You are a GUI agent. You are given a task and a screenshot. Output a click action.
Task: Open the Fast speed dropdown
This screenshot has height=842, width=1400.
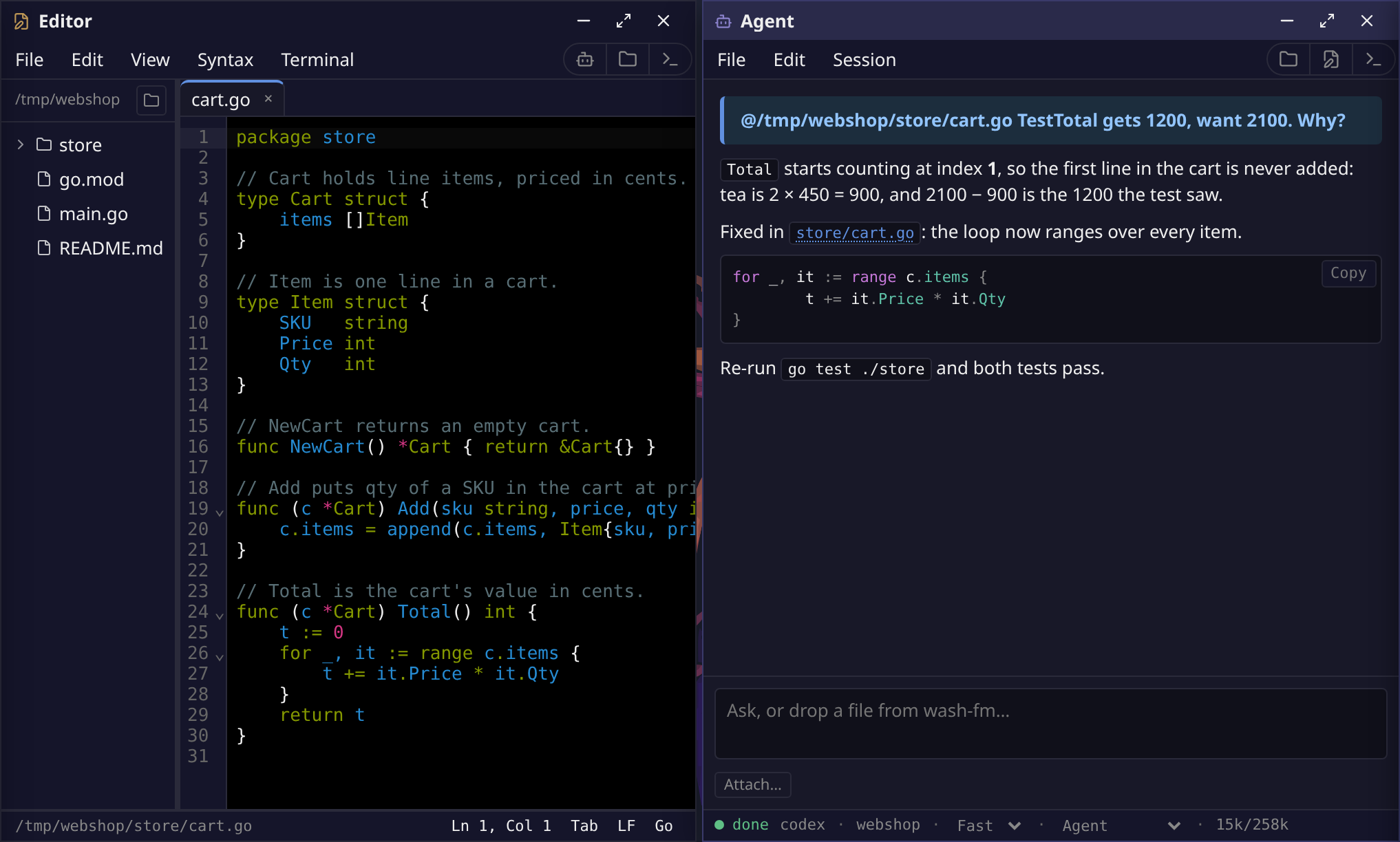tap(989, 825)
